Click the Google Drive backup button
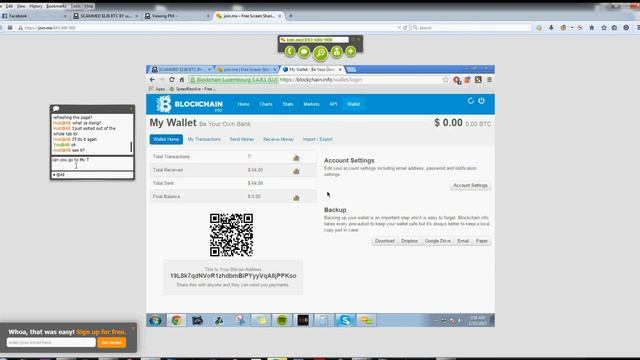The height and width of the screenshot is (360, 640). 438,241
